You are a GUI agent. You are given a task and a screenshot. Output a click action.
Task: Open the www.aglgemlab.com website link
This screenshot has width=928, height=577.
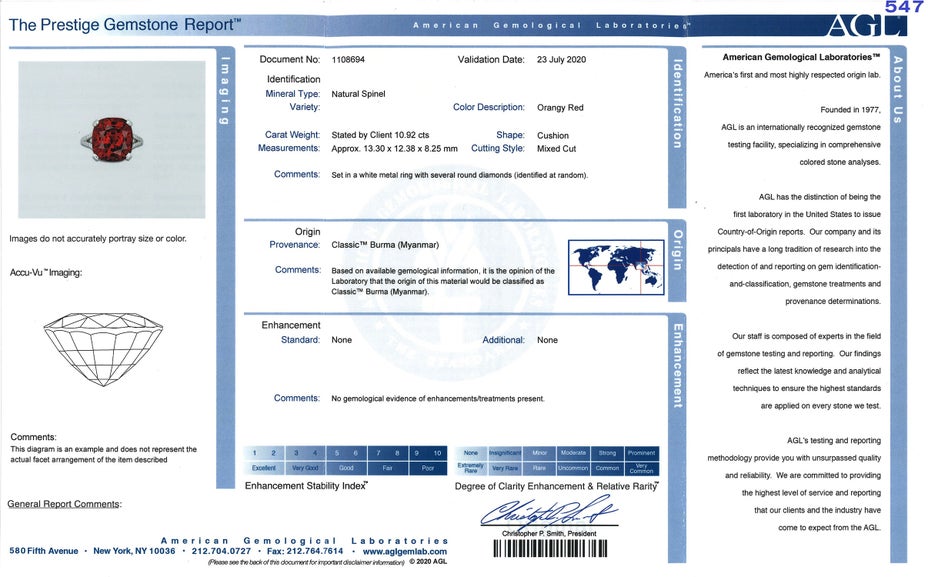tap(405, 551)
